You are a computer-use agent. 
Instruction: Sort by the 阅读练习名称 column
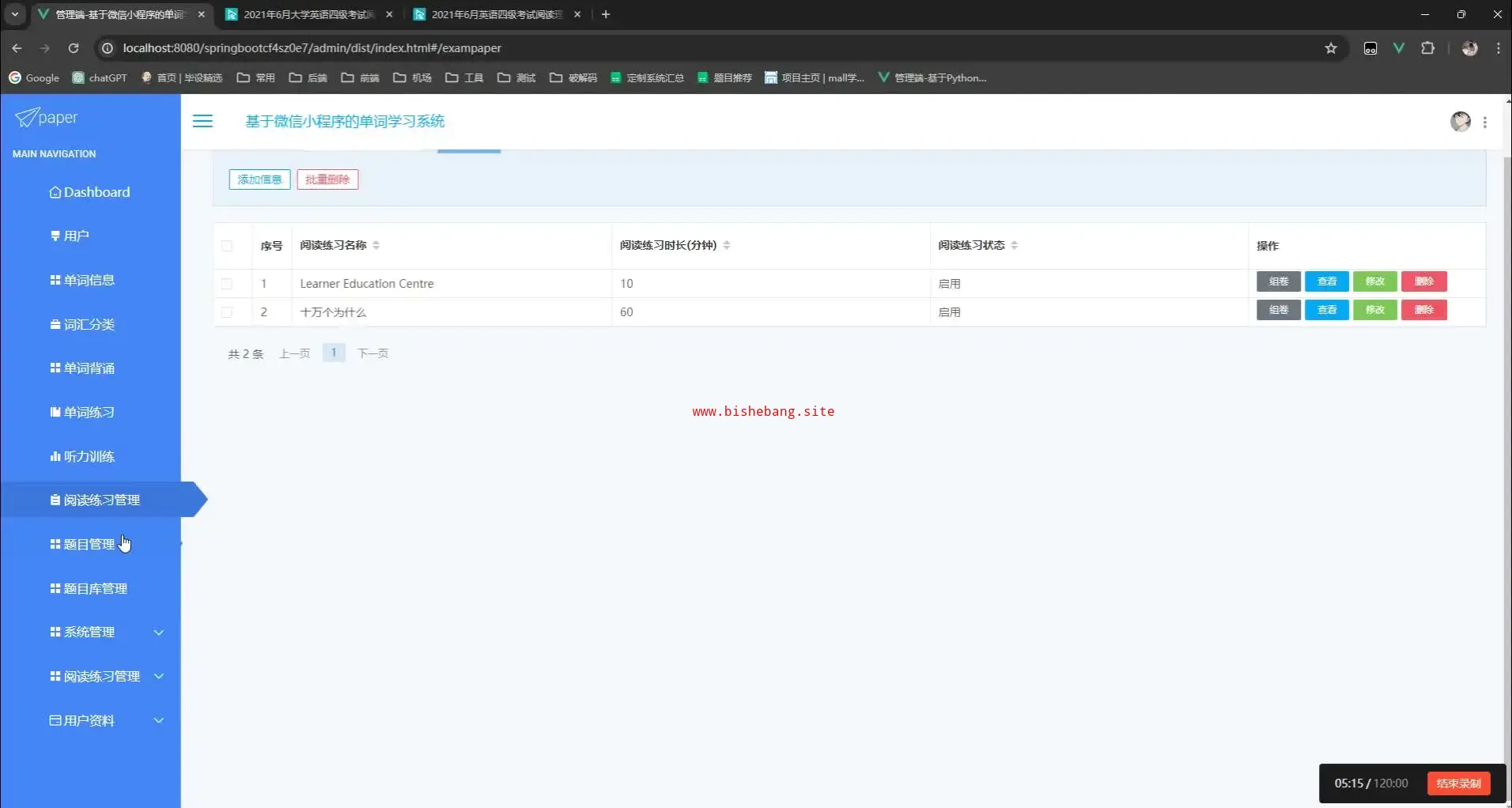coord(376,245)
